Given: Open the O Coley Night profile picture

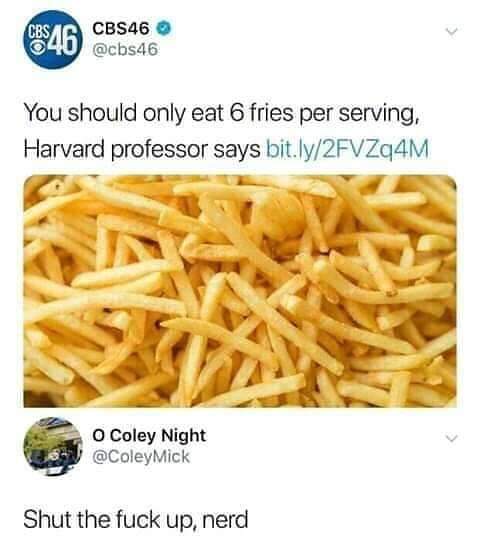Looking at the screenshot, I should click(53, 446).
